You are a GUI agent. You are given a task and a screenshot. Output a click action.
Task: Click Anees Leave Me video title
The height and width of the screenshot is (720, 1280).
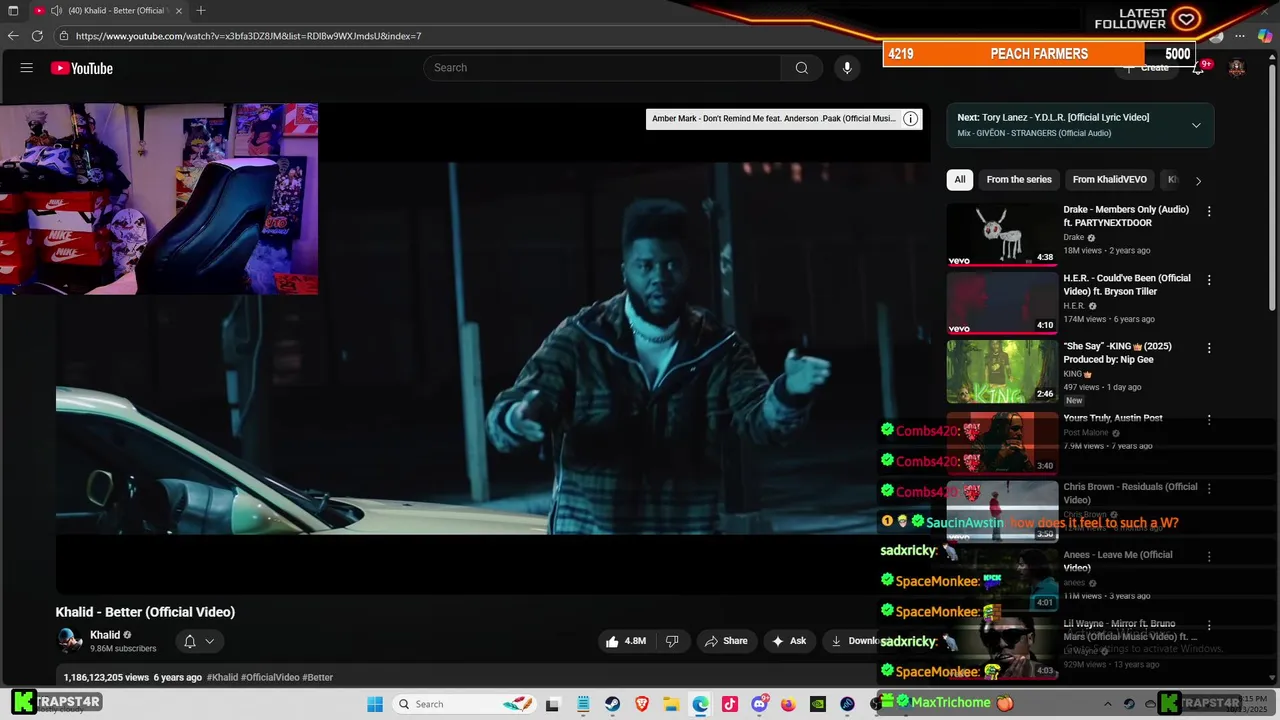tap(1118, 561)
